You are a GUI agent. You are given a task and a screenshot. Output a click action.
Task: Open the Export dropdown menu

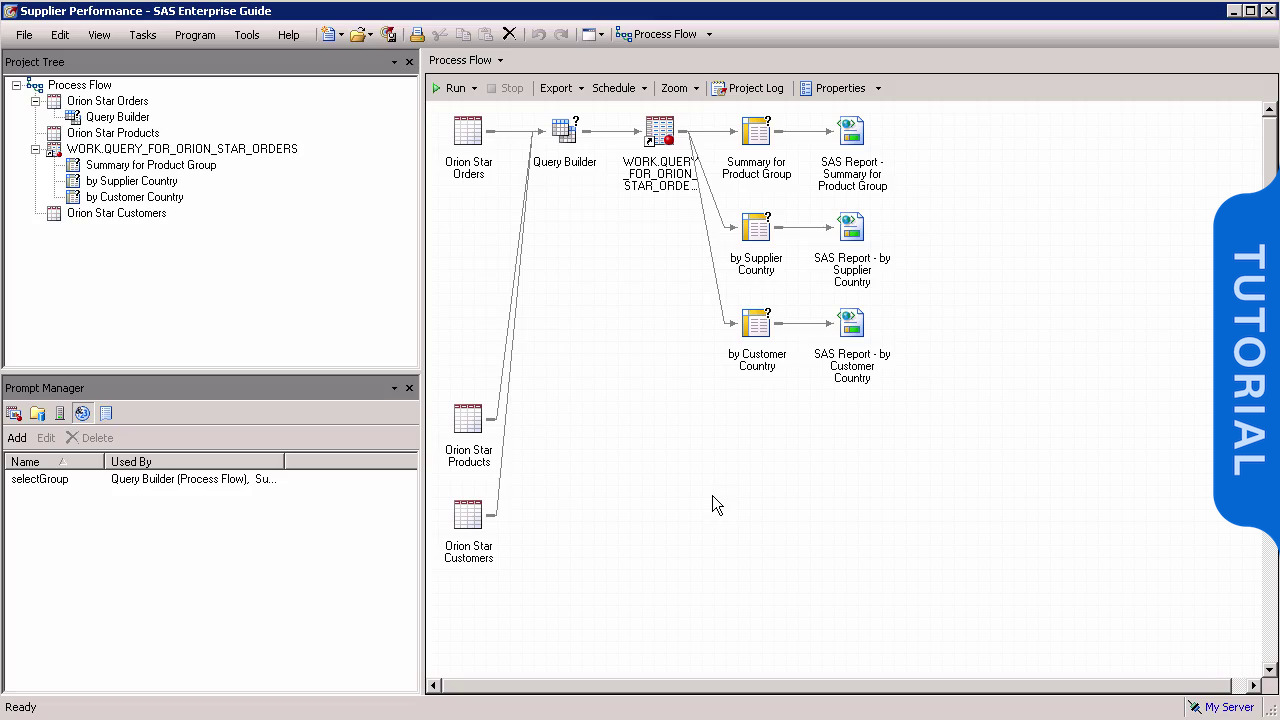pyautogui.click(x=562, y=88)
